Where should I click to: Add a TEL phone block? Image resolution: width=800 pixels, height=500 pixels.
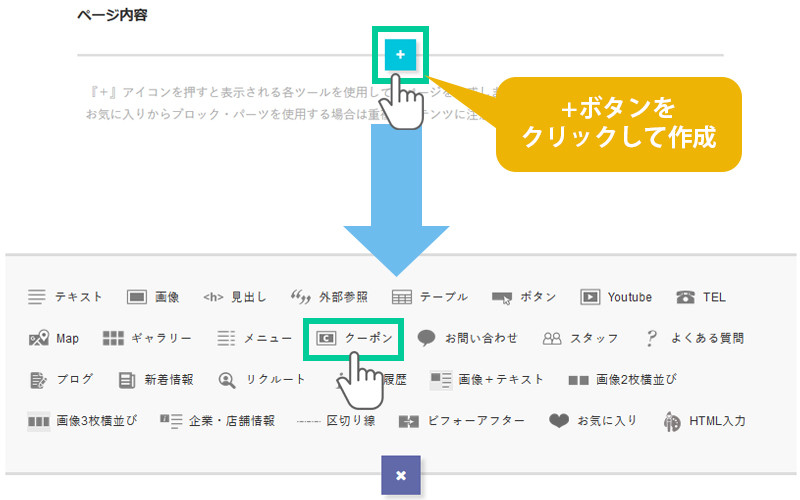coord(701,297)
